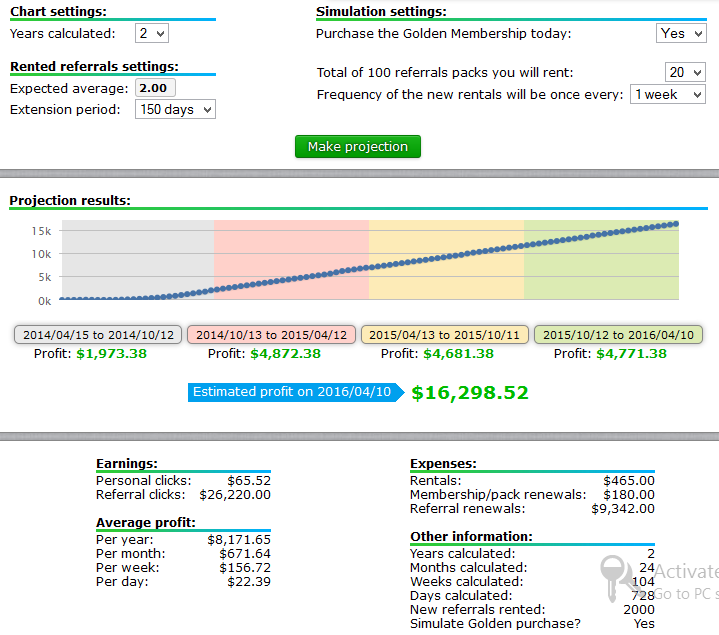This screenshot has height=635, width=719.
Task: Click the Projection results heading
Action: 70,200
